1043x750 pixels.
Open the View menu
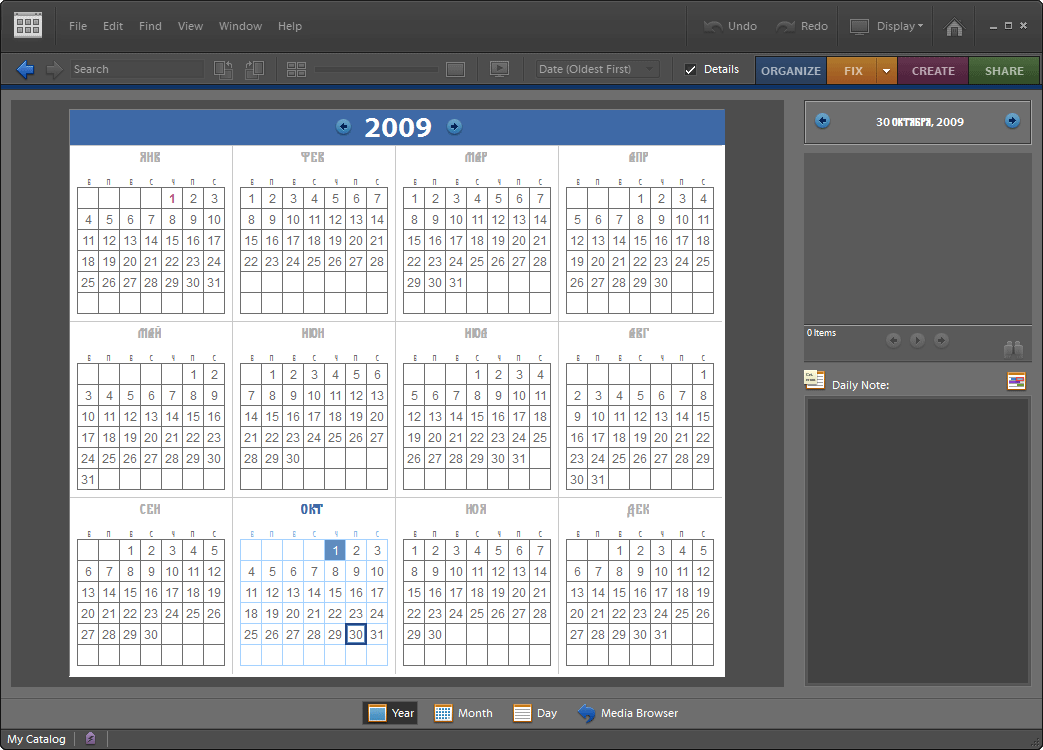point(190,26)
